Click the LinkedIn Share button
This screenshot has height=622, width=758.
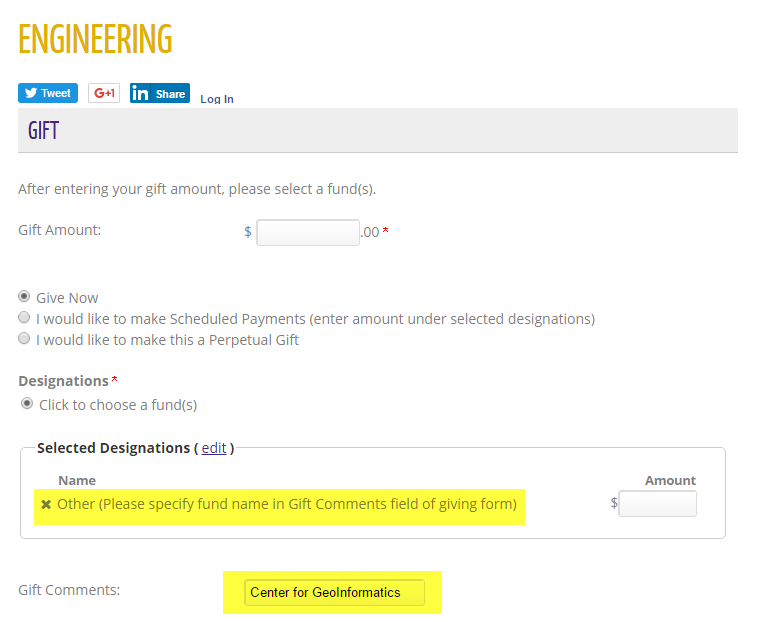tap(160, 93)
